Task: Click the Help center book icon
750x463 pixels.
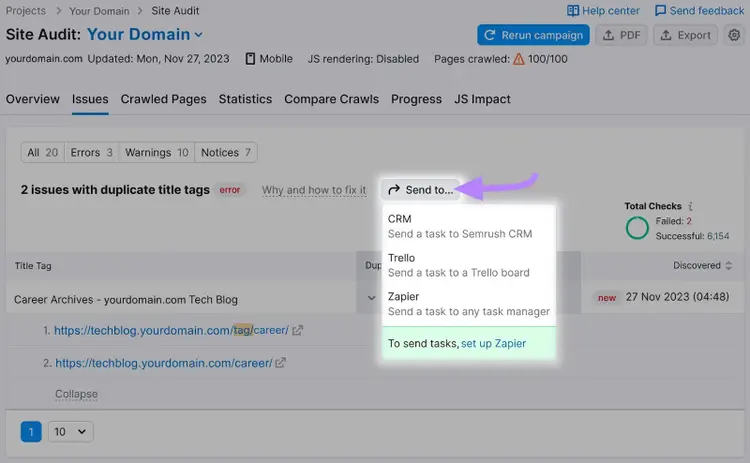Action: click(573, 11)
